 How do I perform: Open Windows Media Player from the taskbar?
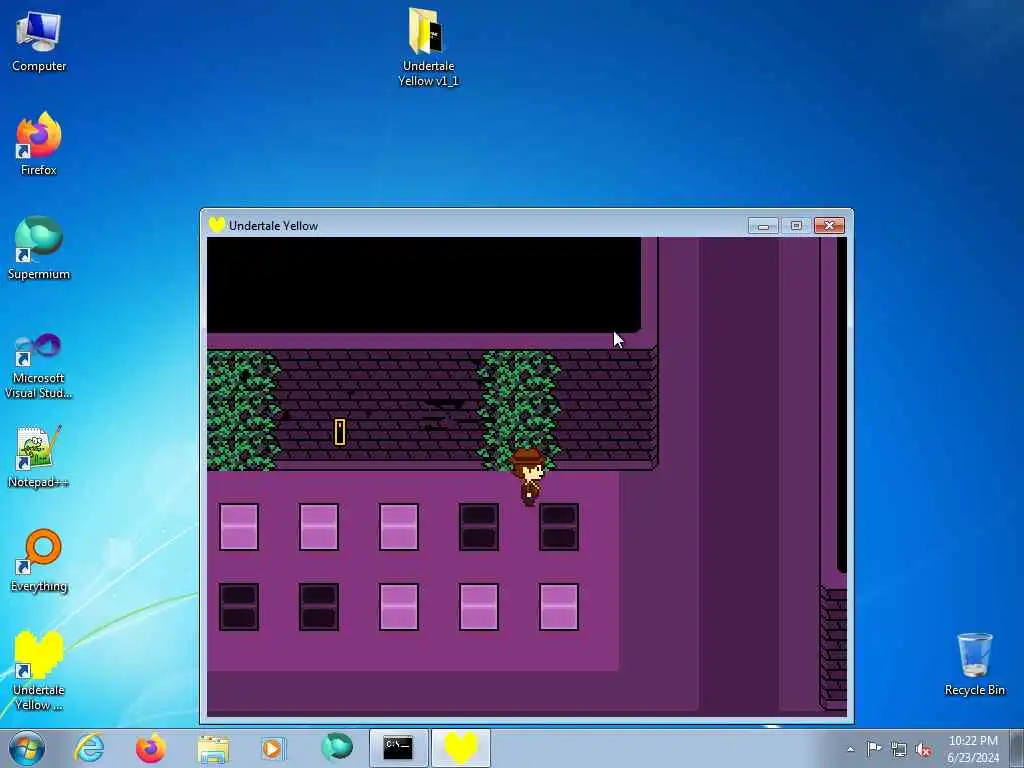click(273, 748)
